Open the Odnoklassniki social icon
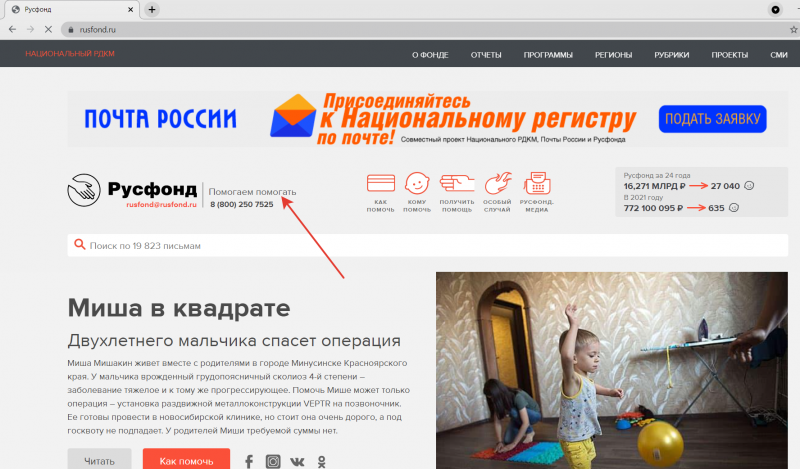Viewport: 800px width, 469px height. [321, 462]
